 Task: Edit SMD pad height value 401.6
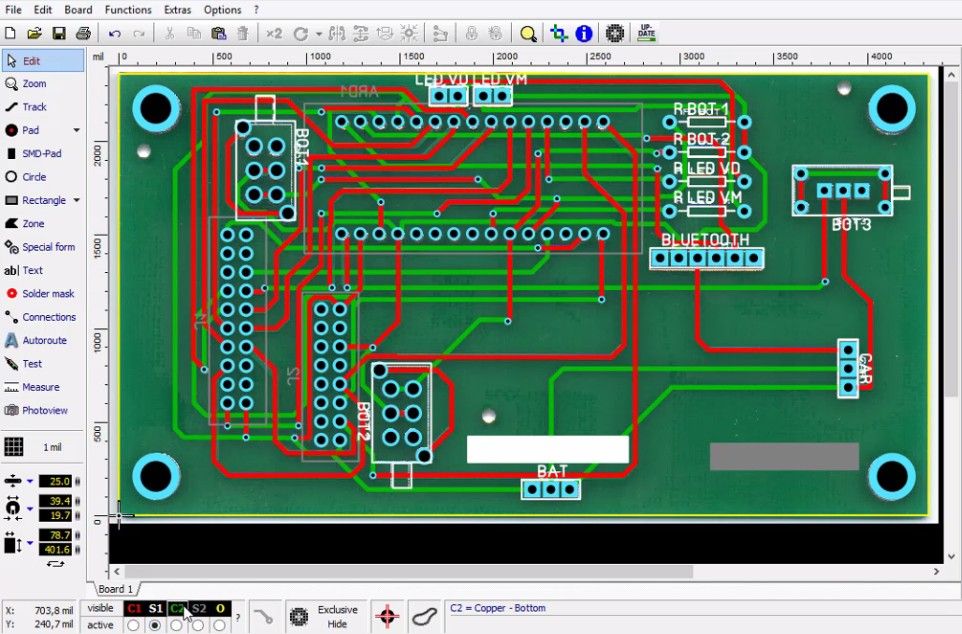56,549
